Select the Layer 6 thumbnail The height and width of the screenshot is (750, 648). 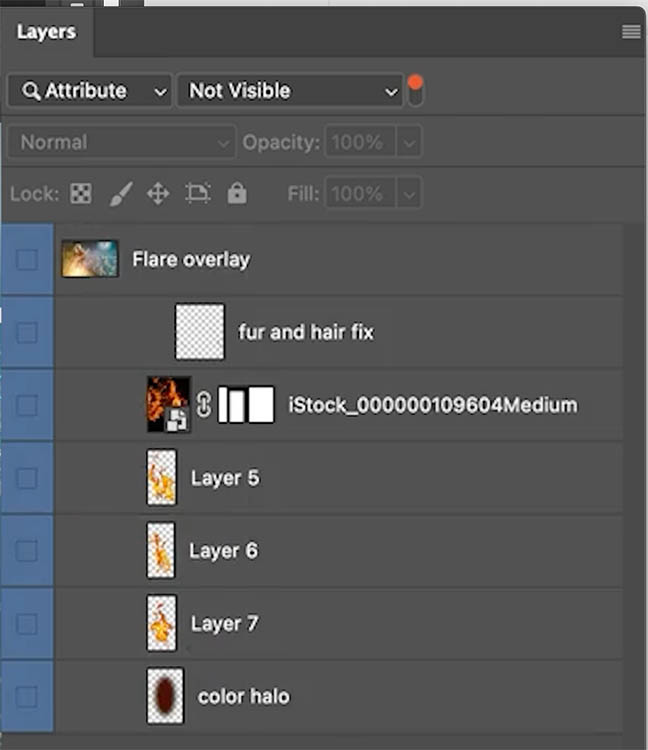[x=161, y=550]
